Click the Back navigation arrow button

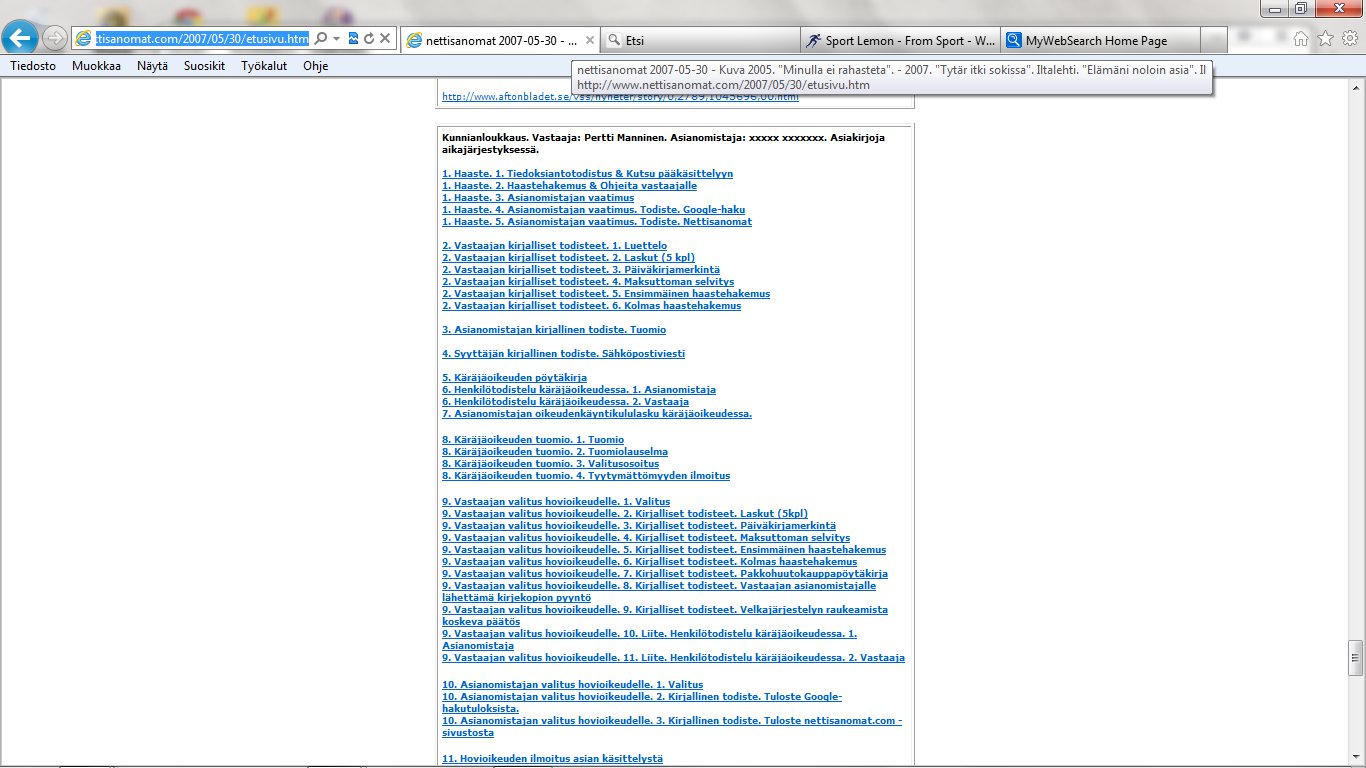point(20,39)
